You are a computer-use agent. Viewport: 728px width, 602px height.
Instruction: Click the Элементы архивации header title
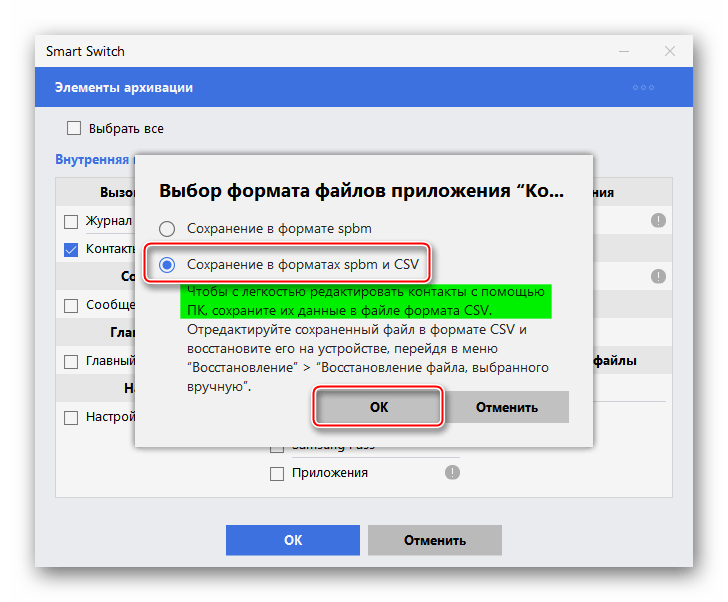124,87
